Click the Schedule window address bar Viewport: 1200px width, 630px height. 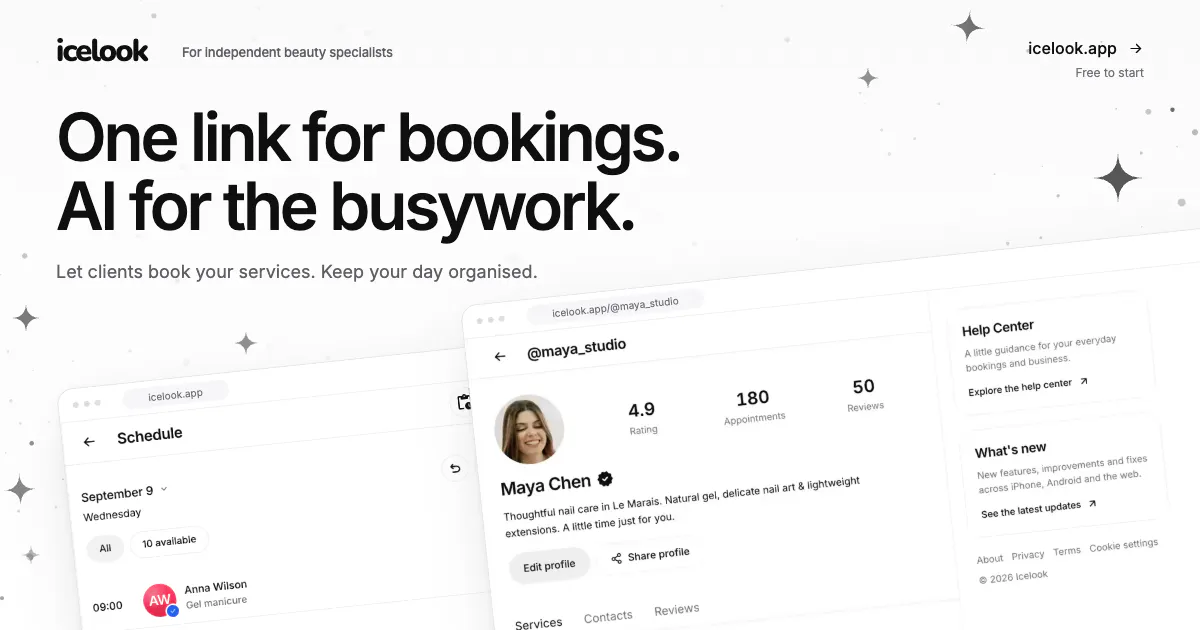pyautogui.click(x=176, y=394)
